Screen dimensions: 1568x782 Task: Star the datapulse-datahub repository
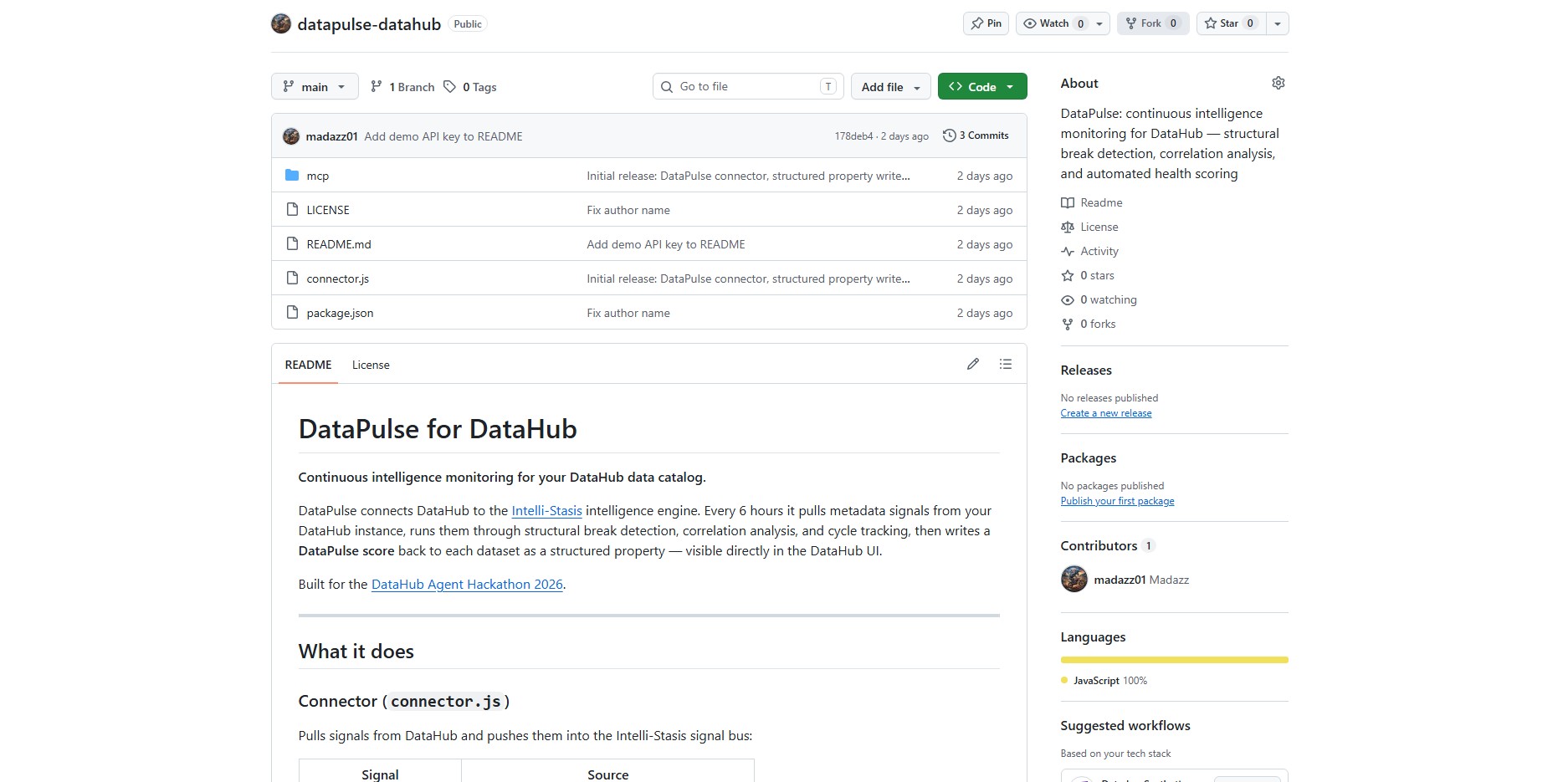1231,23
